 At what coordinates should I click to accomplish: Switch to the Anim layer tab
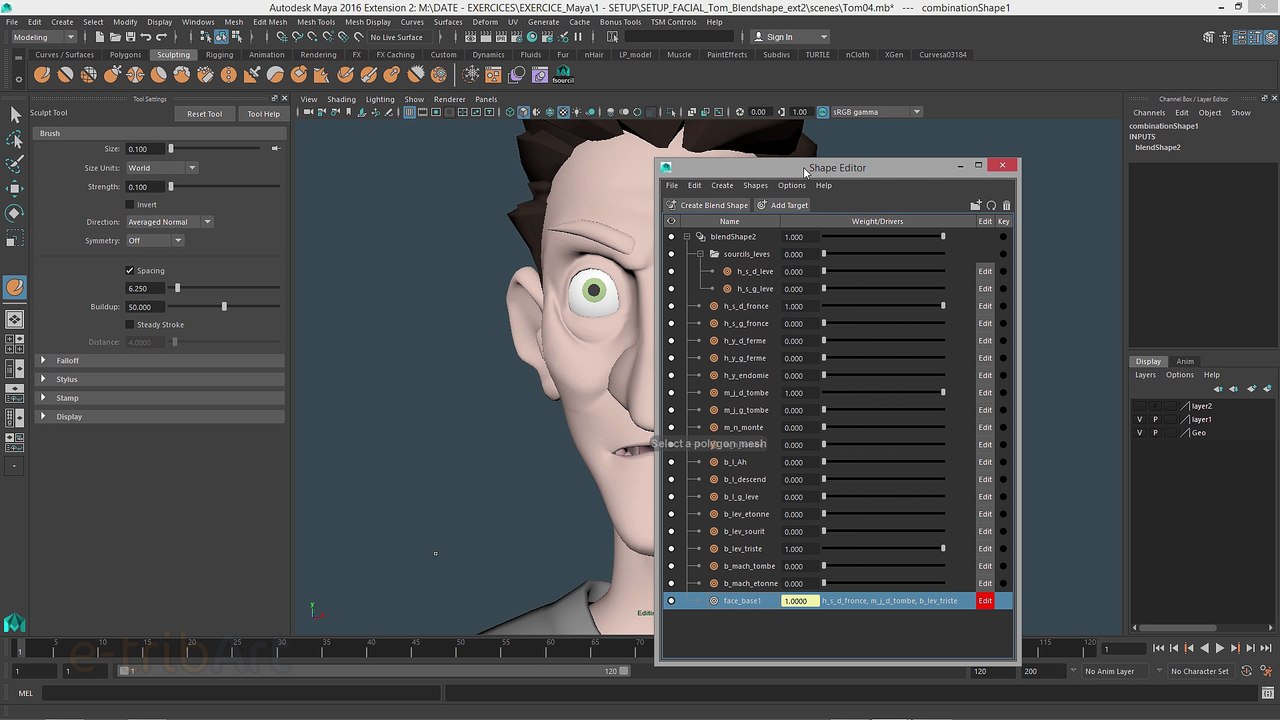[x=1185, y=361]
